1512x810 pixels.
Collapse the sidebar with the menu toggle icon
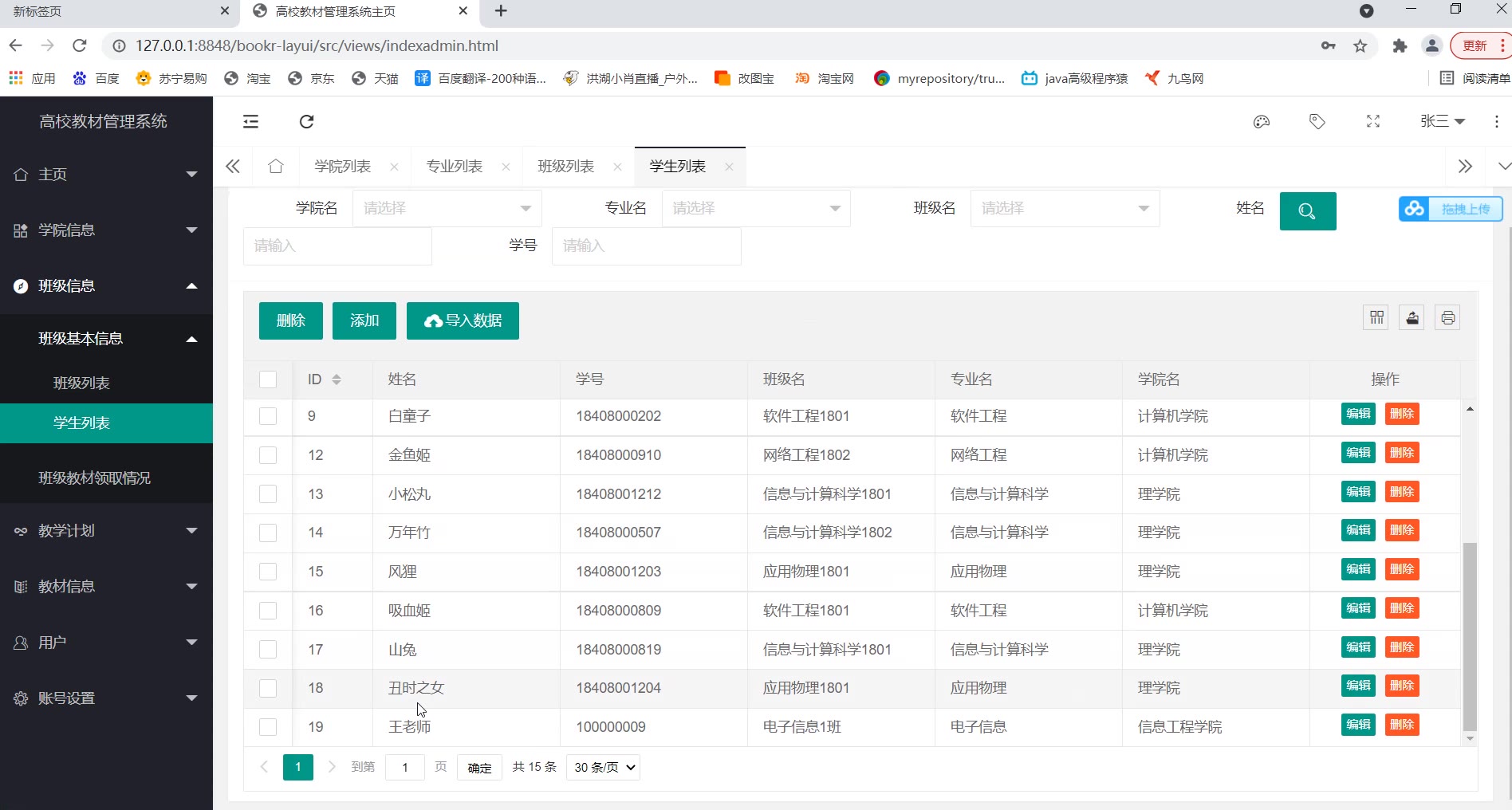(250, 121)
